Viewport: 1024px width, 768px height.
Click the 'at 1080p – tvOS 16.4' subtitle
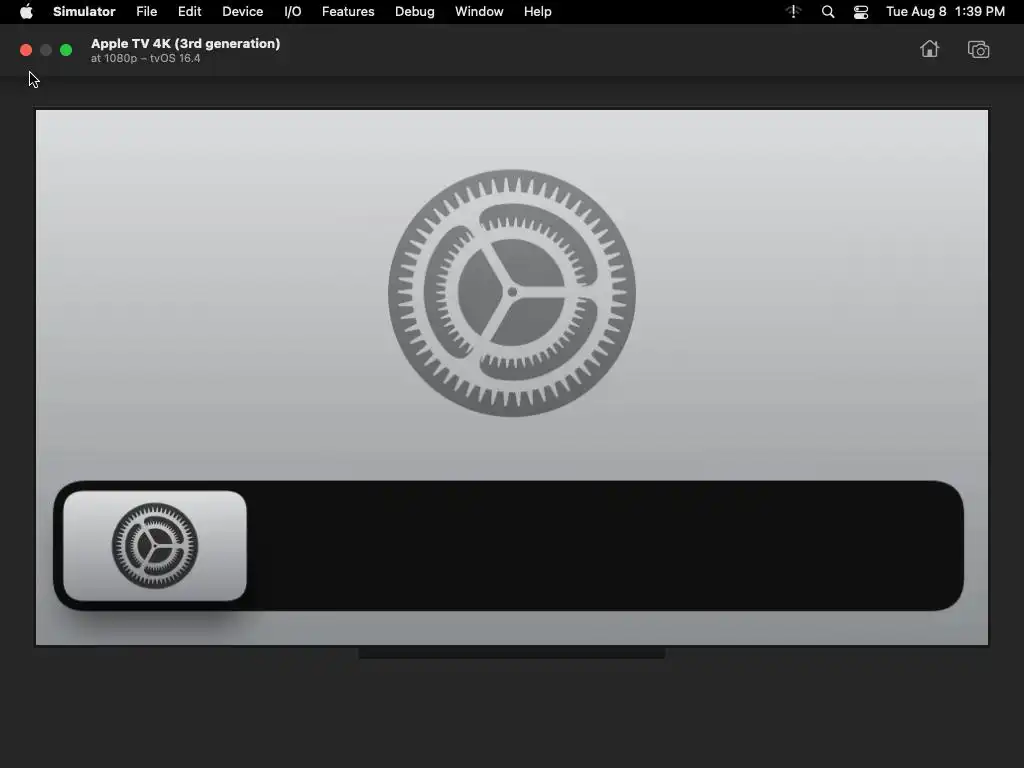146,58
